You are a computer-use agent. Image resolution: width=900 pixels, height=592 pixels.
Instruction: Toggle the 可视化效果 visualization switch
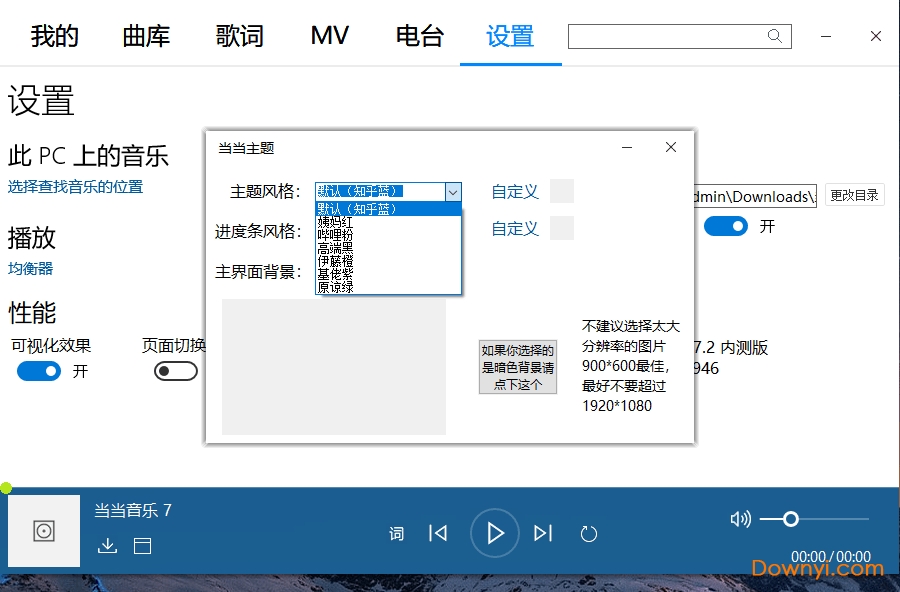click(x=38, y=371)
